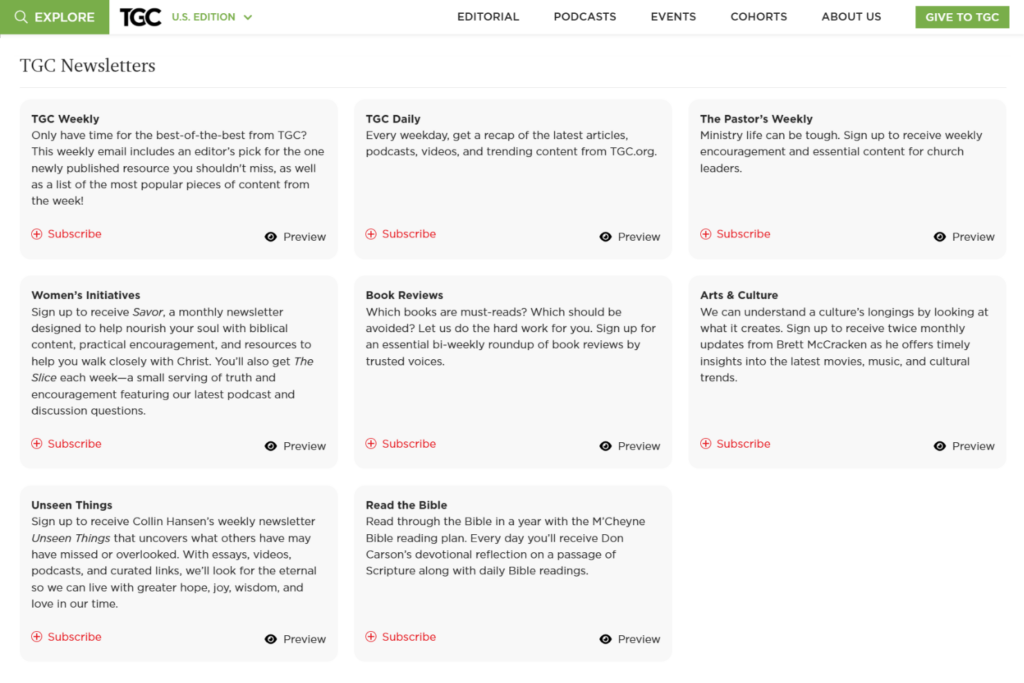
Task: Click the eye icon on Unseen Things card
Action: tap(270, 639)
